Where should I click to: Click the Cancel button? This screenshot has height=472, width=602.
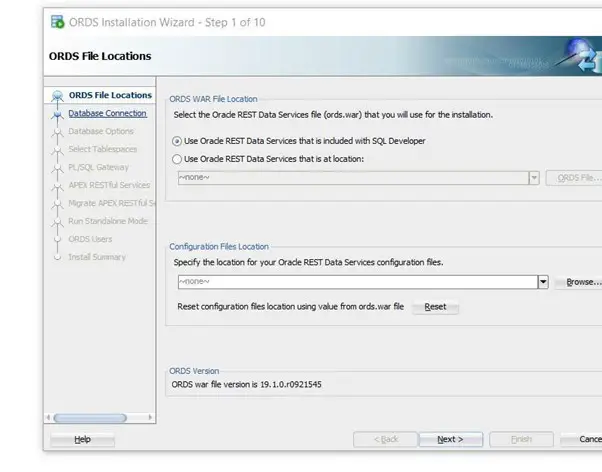tap(581, 439)
